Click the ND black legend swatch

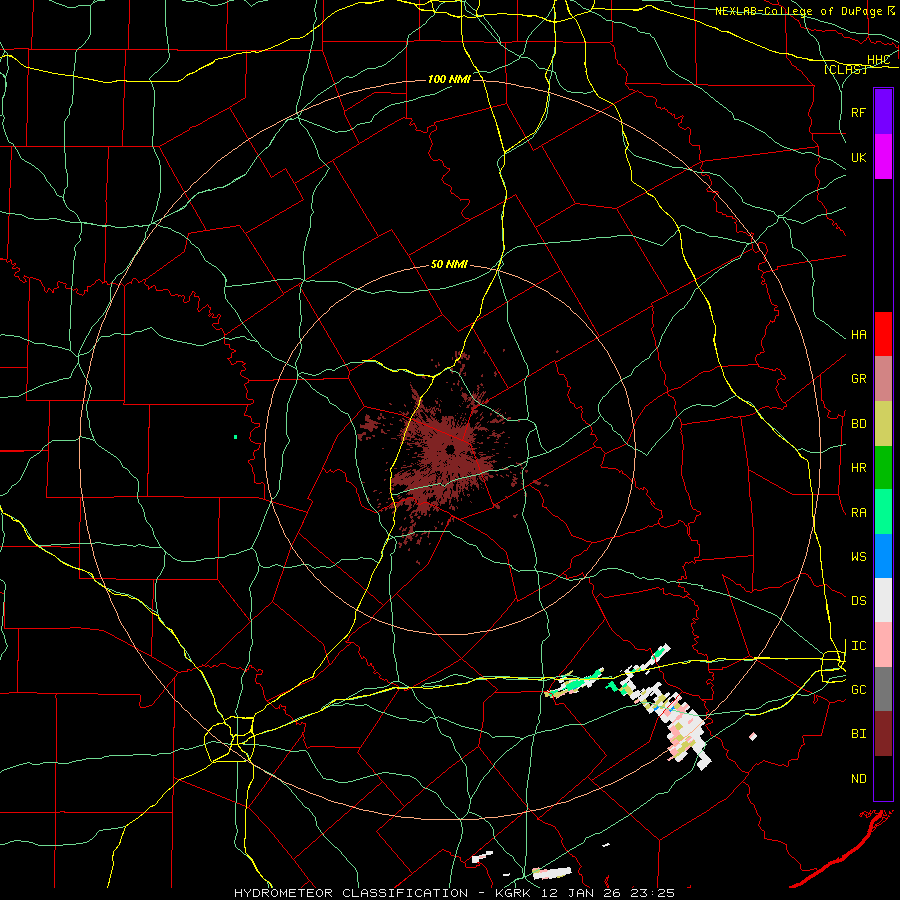click(x=883, y=778)
